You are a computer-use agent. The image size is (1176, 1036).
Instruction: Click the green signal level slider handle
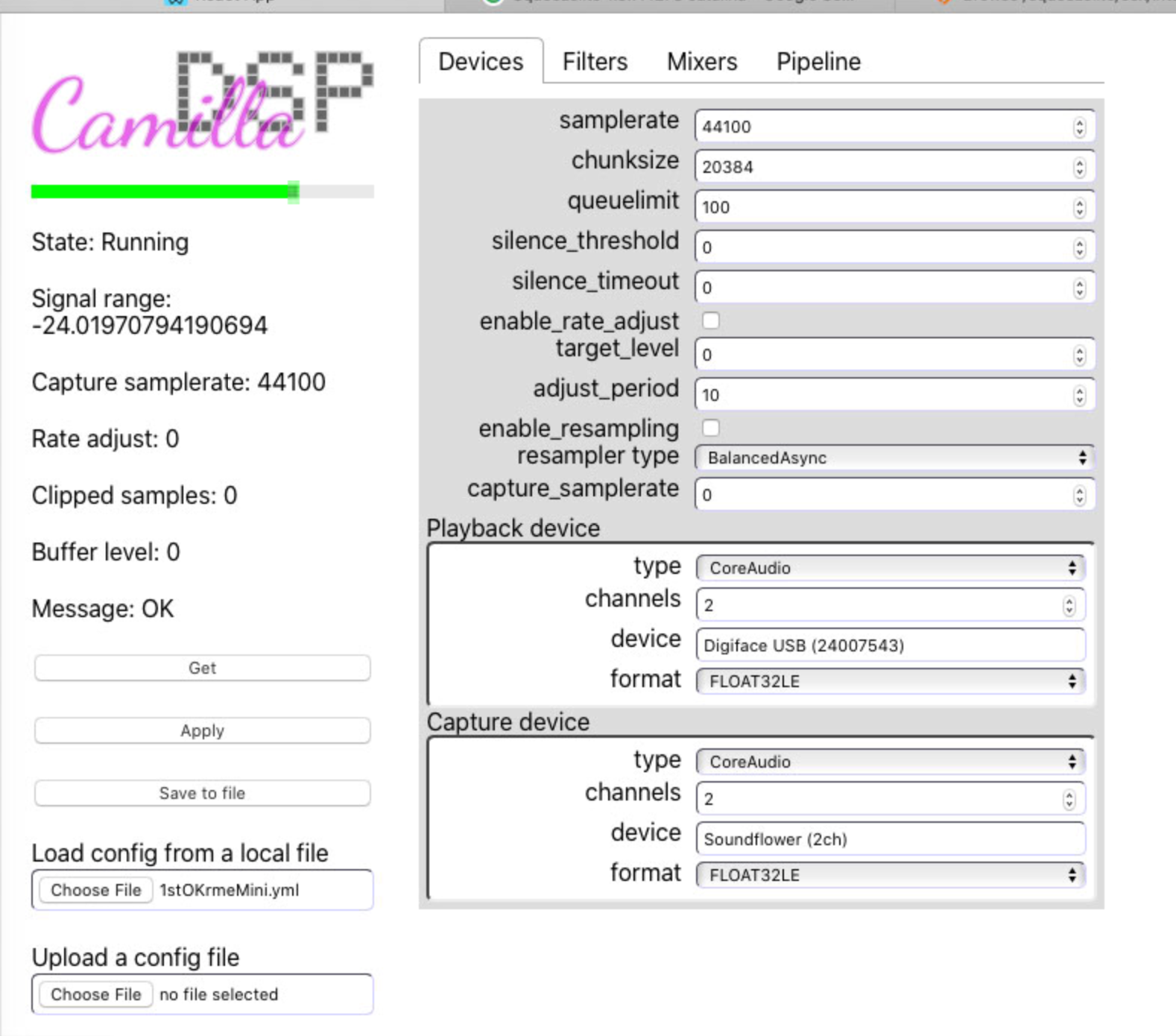(294, 192)
